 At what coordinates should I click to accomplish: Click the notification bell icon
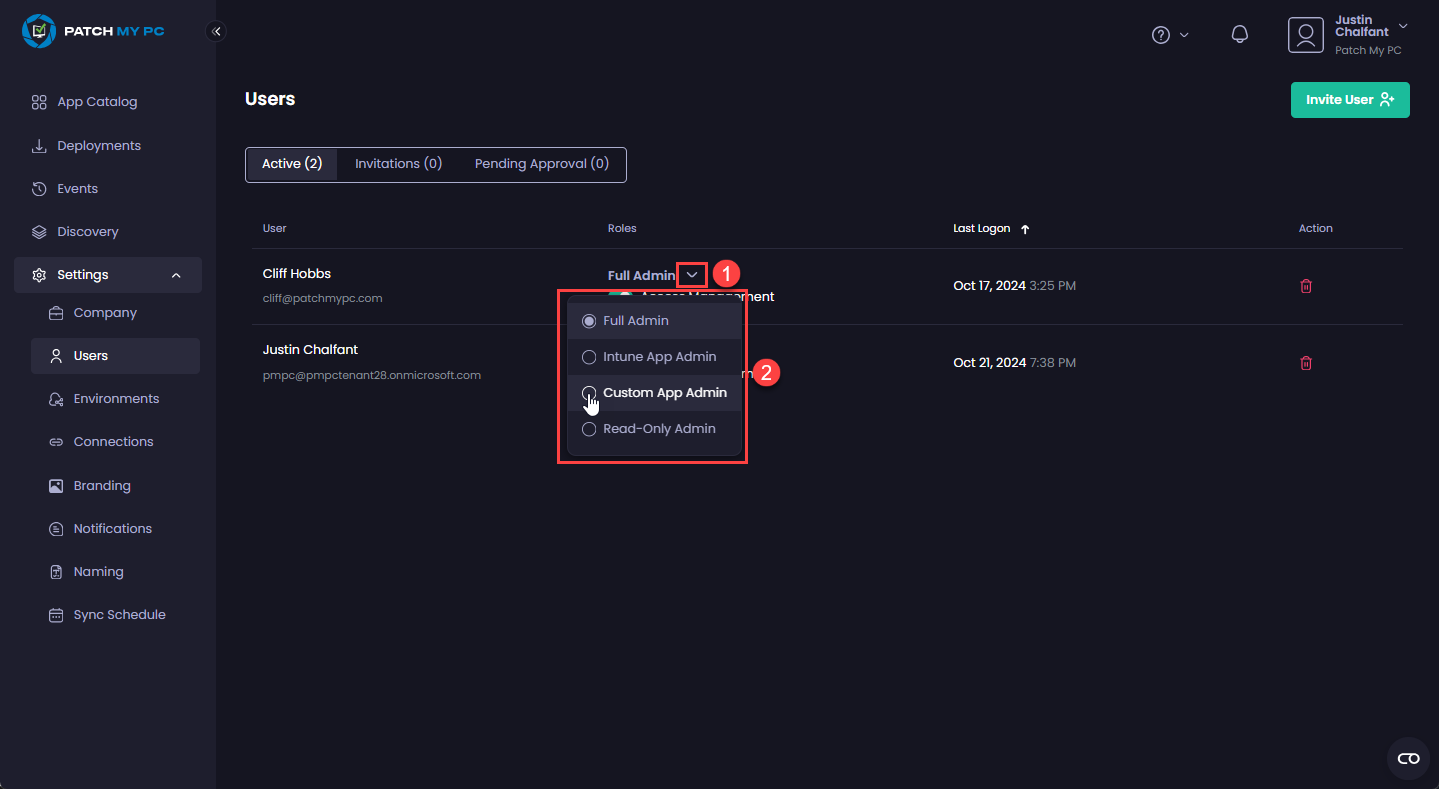1239,35
